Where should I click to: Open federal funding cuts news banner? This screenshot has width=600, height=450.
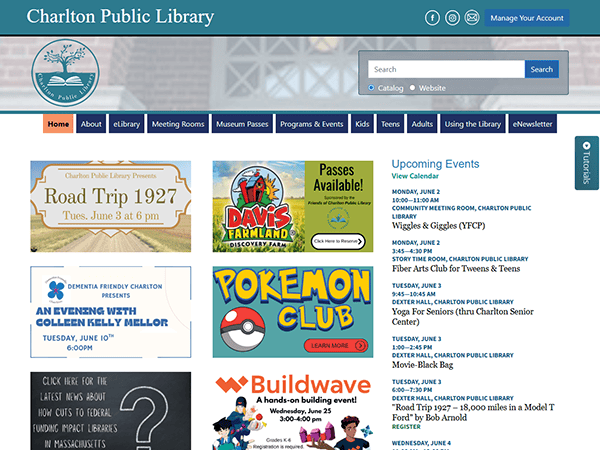click(x=111, y=411)
